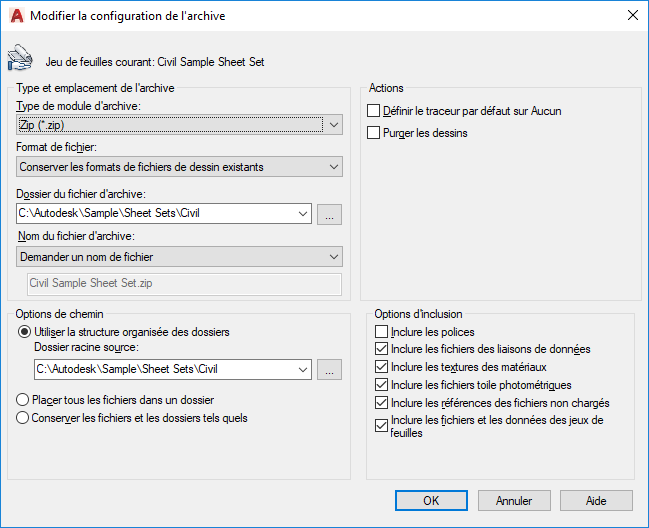
Task: Click the sheet set icon
Action: click(18, 60)
